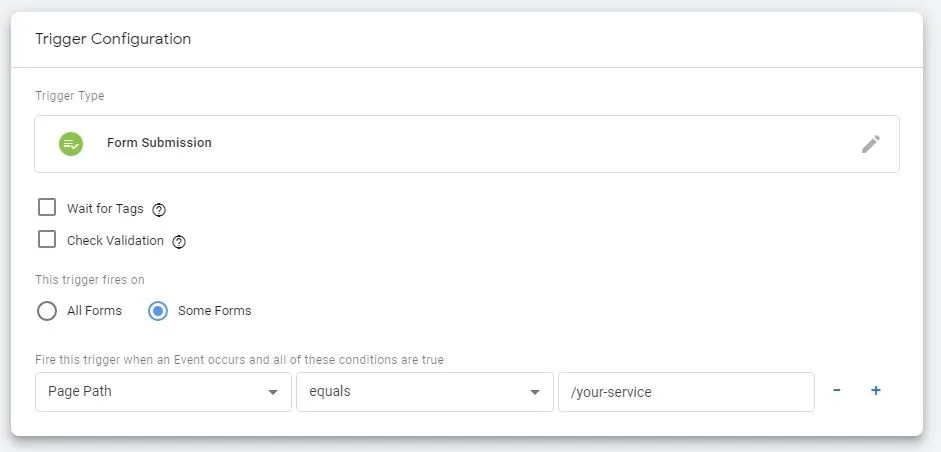Open help tooltip beside Wait for Tags

158,210
